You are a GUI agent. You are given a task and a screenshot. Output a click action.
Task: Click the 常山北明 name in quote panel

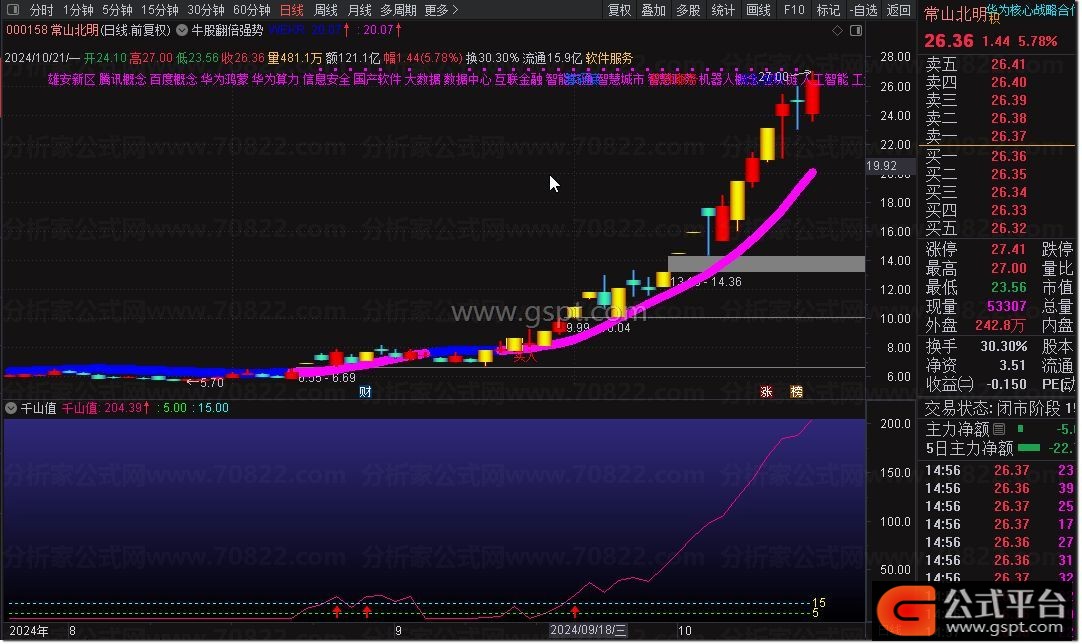[955, 14]
